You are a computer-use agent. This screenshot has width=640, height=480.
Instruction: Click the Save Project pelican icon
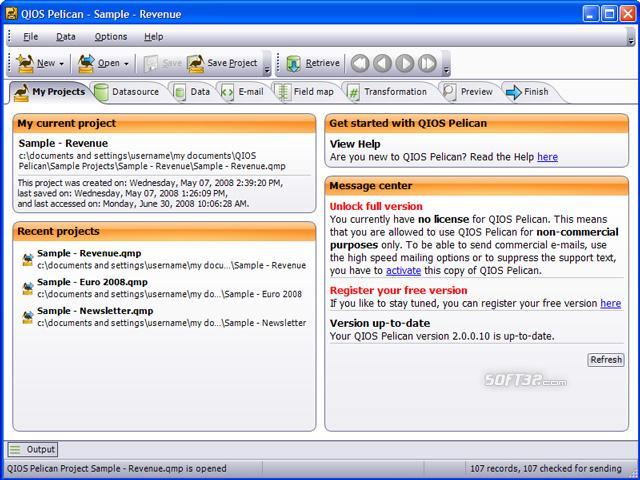196,63
